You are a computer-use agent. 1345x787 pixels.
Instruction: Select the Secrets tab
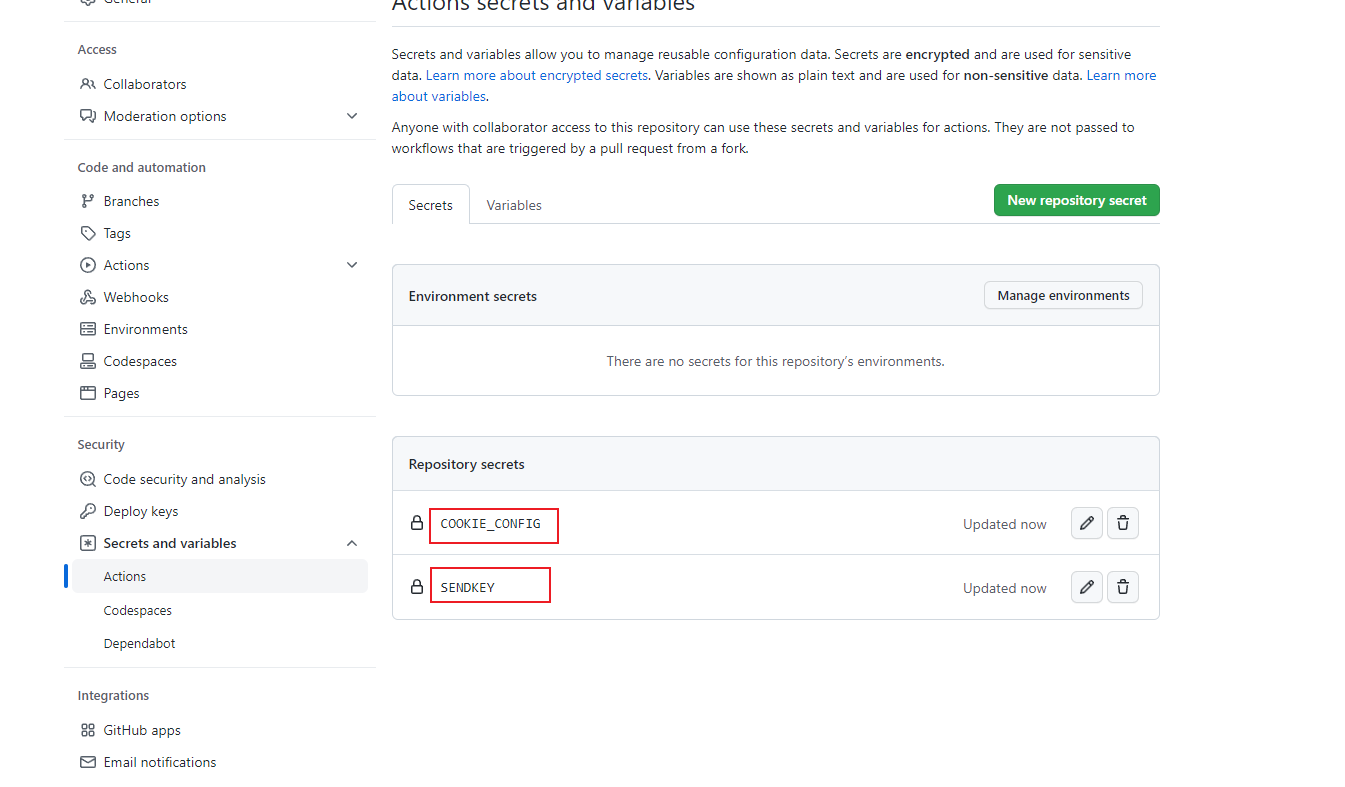click(430, 204)
